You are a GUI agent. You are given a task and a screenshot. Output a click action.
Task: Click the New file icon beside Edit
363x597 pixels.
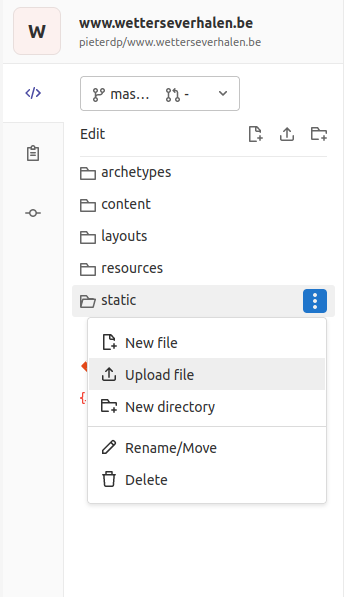click(x=255, y=134)
